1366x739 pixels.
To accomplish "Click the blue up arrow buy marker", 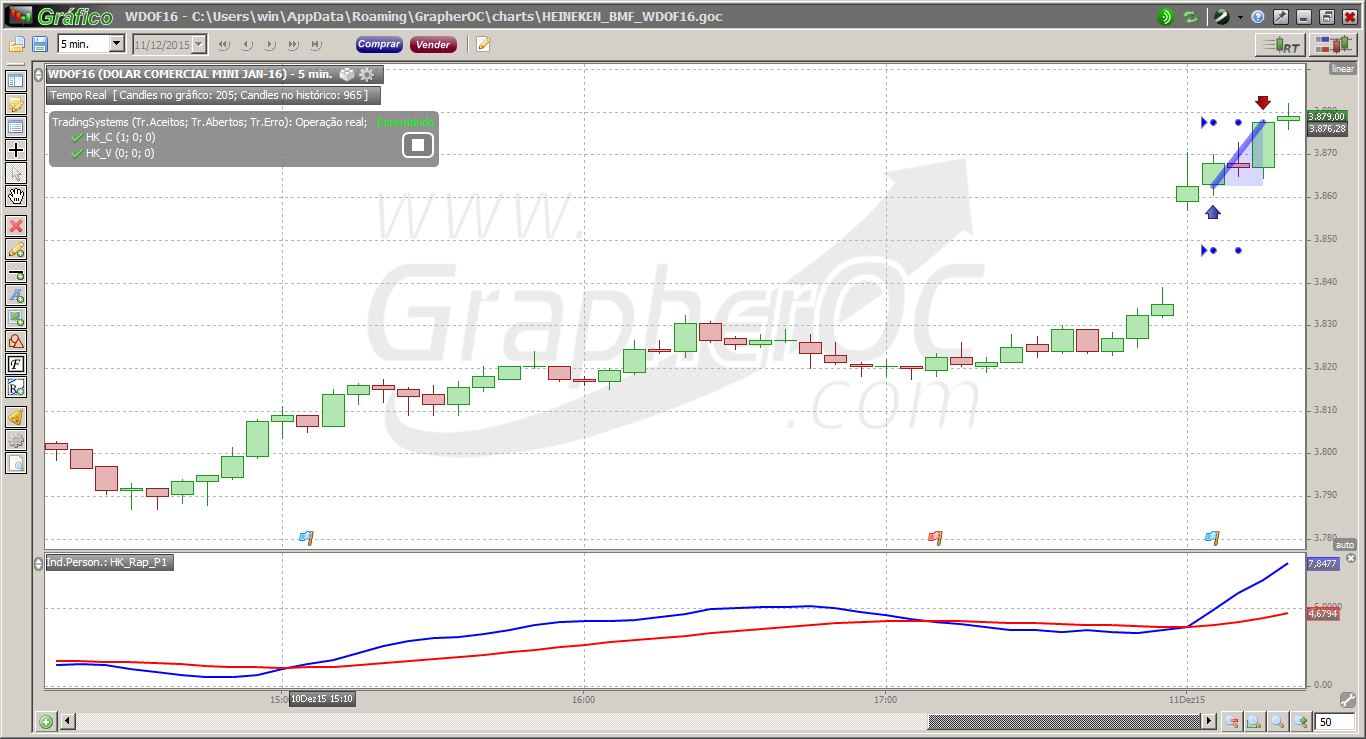I will coord(1213,212).
